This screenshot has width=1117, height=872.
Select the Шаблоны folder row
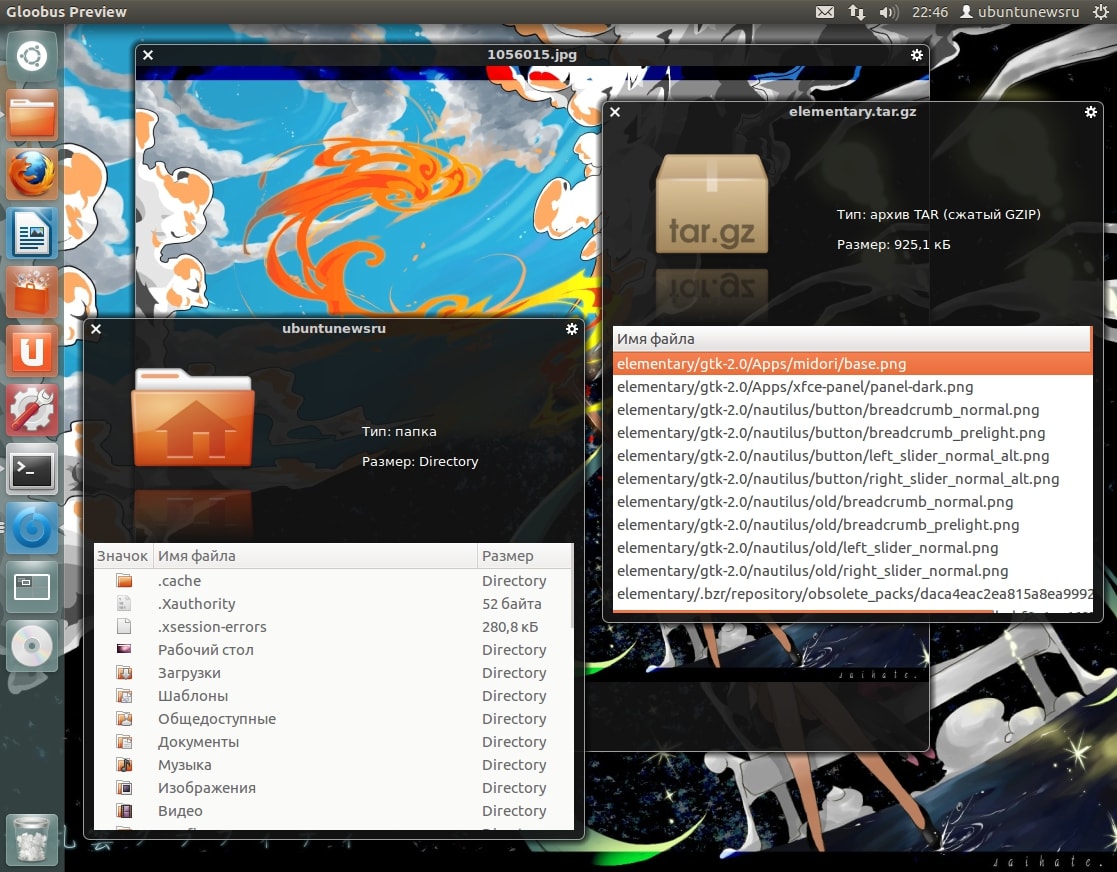[333, 695]
